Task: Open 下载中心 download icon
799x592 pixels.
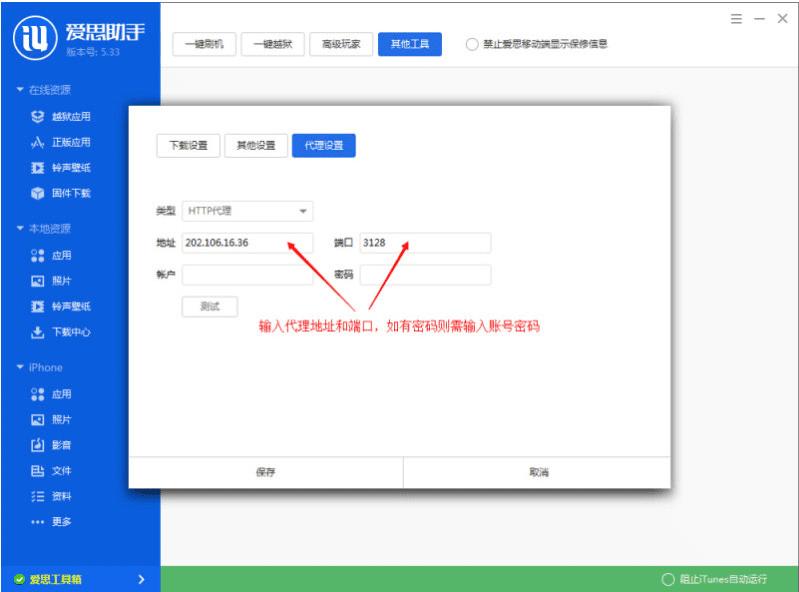Action: click(37, 332)
